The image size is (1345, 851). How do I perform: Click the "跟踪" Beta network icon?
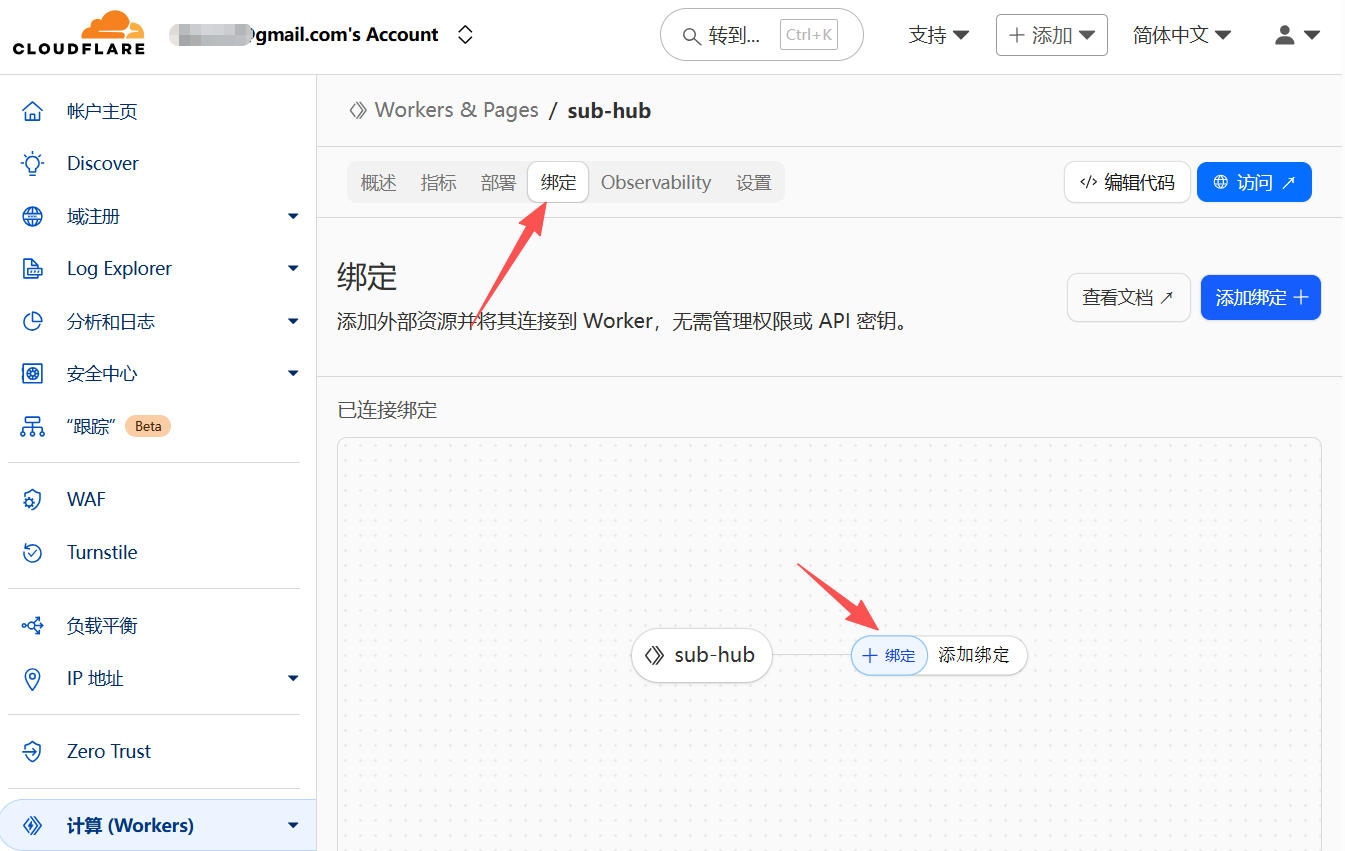coord(33,427)
